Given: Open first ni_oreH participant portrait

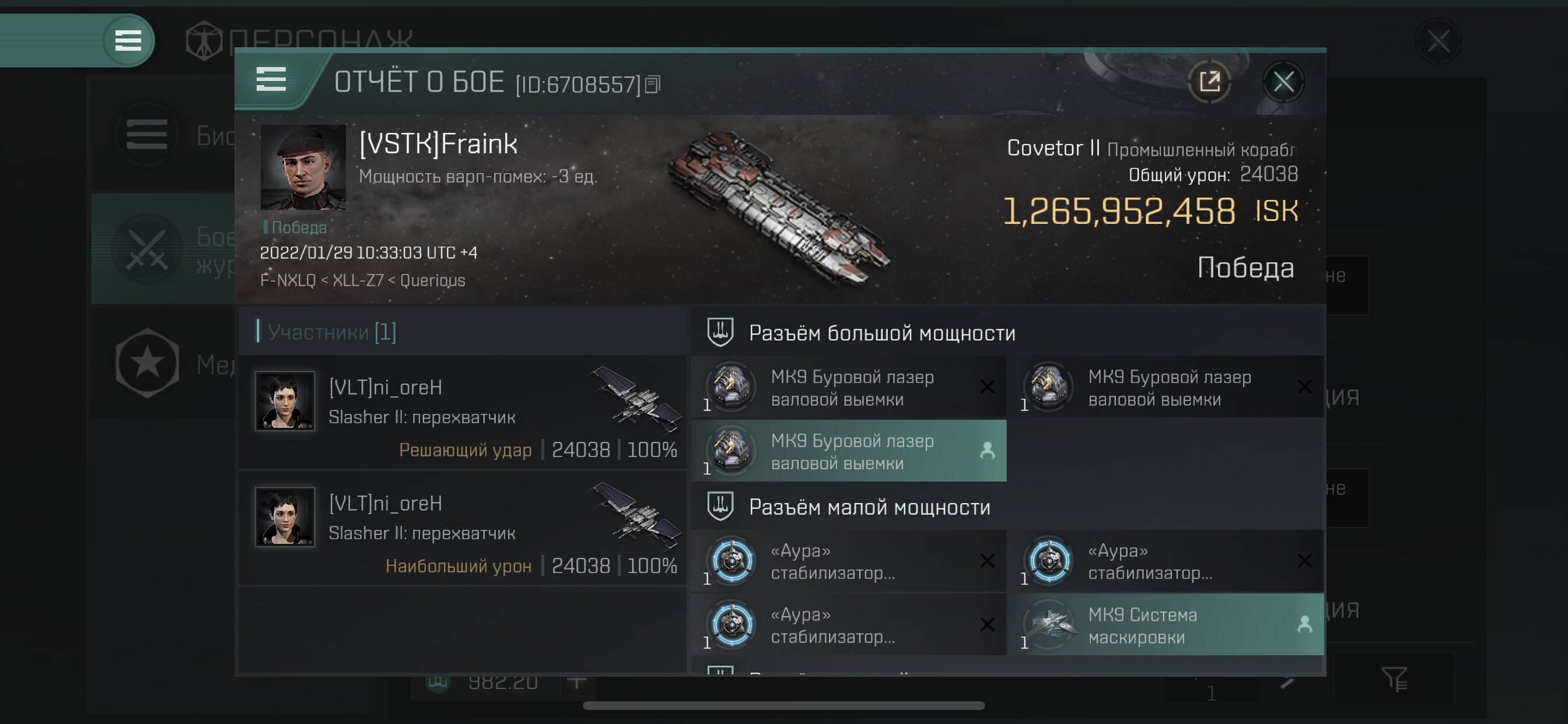Looking at the screenshot, I should [285, 402].
